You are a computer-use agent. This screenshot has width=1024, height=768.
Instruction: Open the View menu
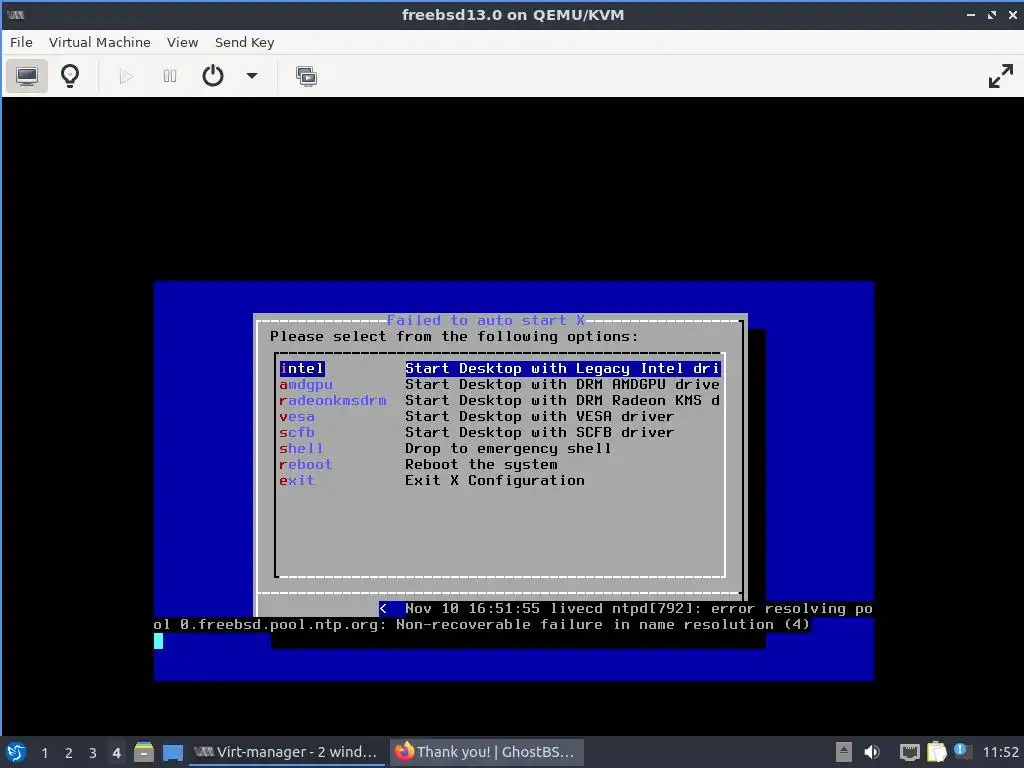[182, 42]
